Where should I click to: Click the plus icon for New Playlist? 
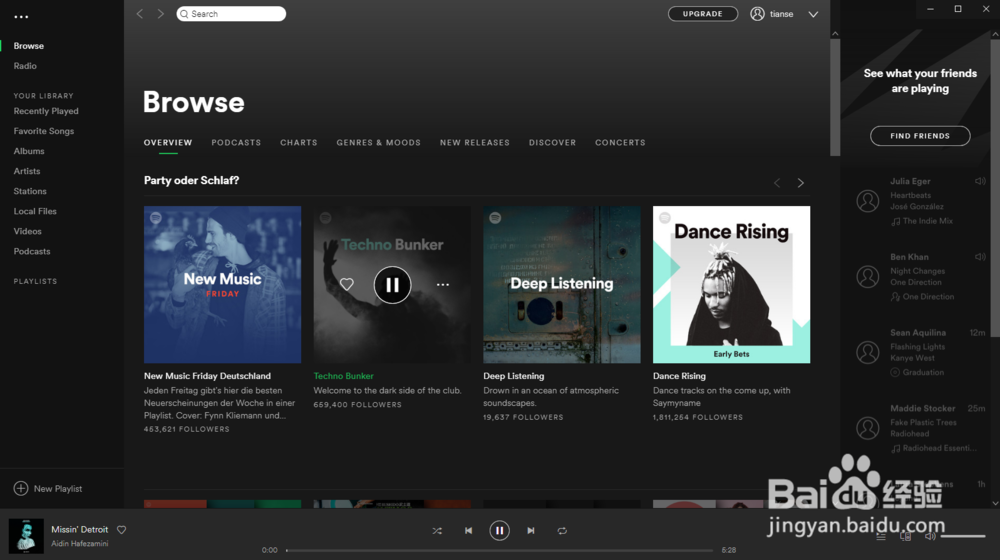click(x=20, y=489)
